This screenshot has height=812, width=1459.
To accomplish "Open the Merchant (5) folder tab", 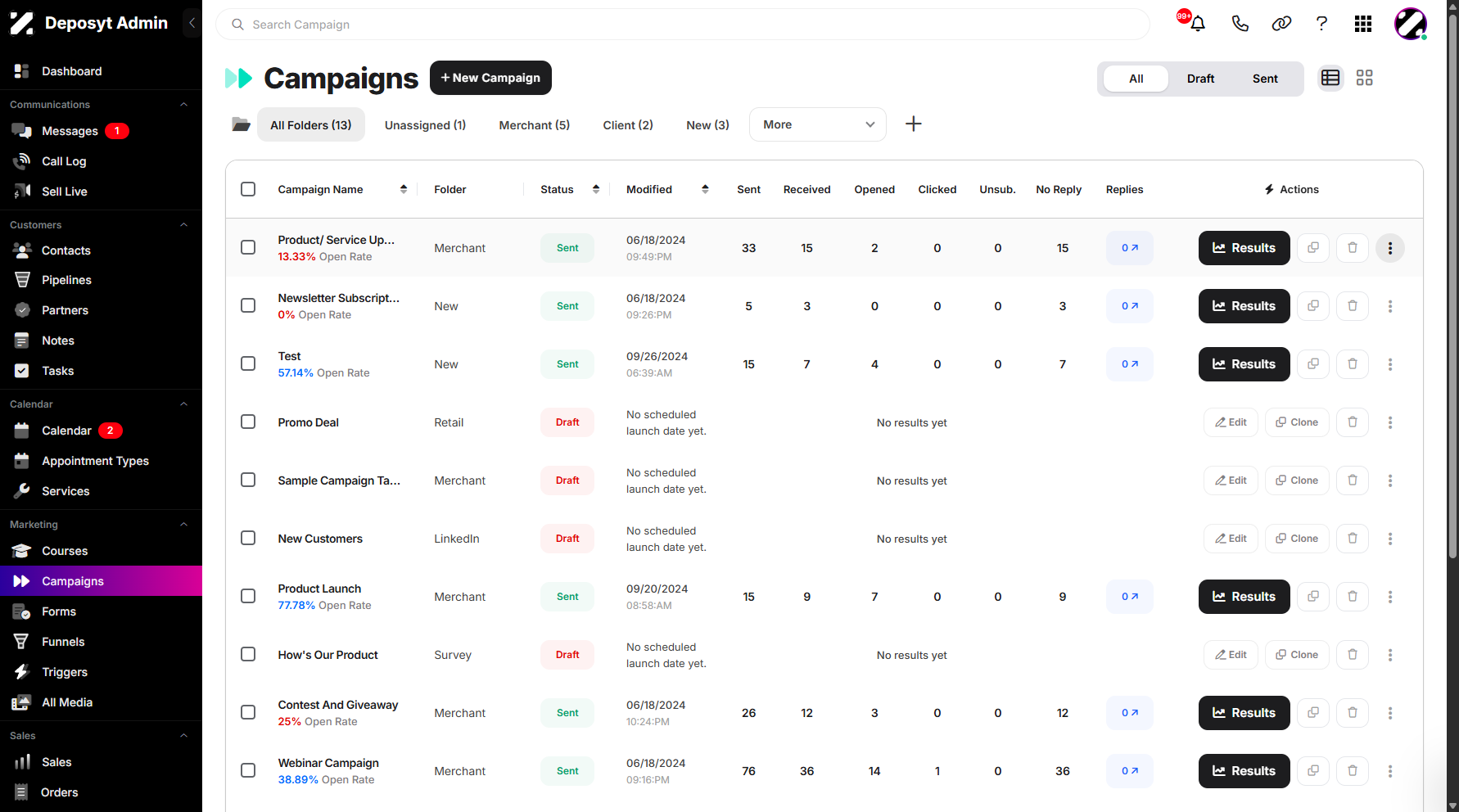I will (x=534, y=124).
